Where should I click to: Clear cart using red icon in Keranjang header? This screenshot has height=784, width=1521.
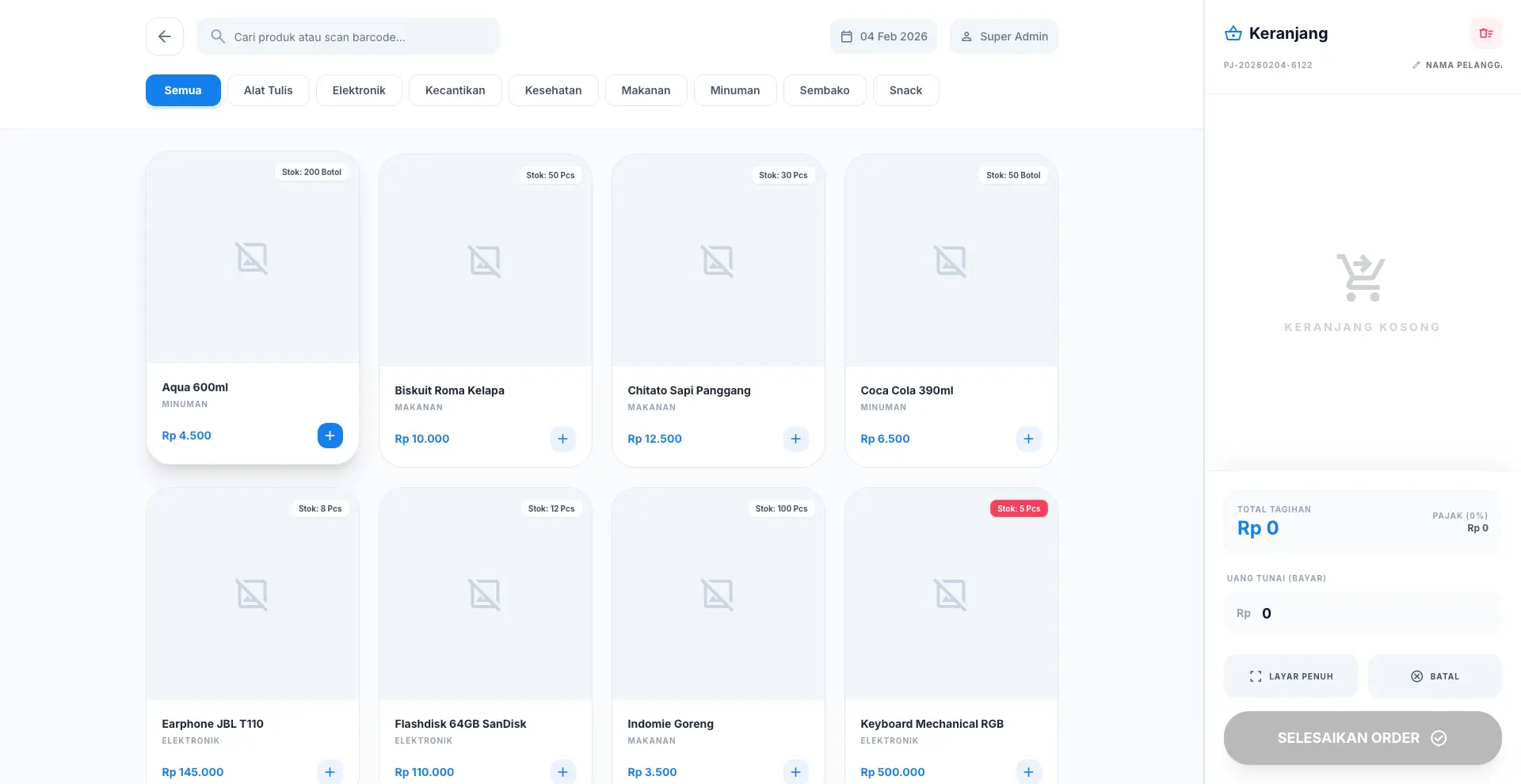[1485, 33]
